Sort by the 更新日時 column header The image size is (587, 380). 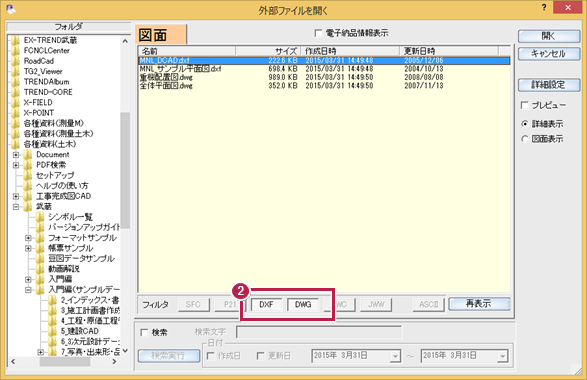point(449,51)
